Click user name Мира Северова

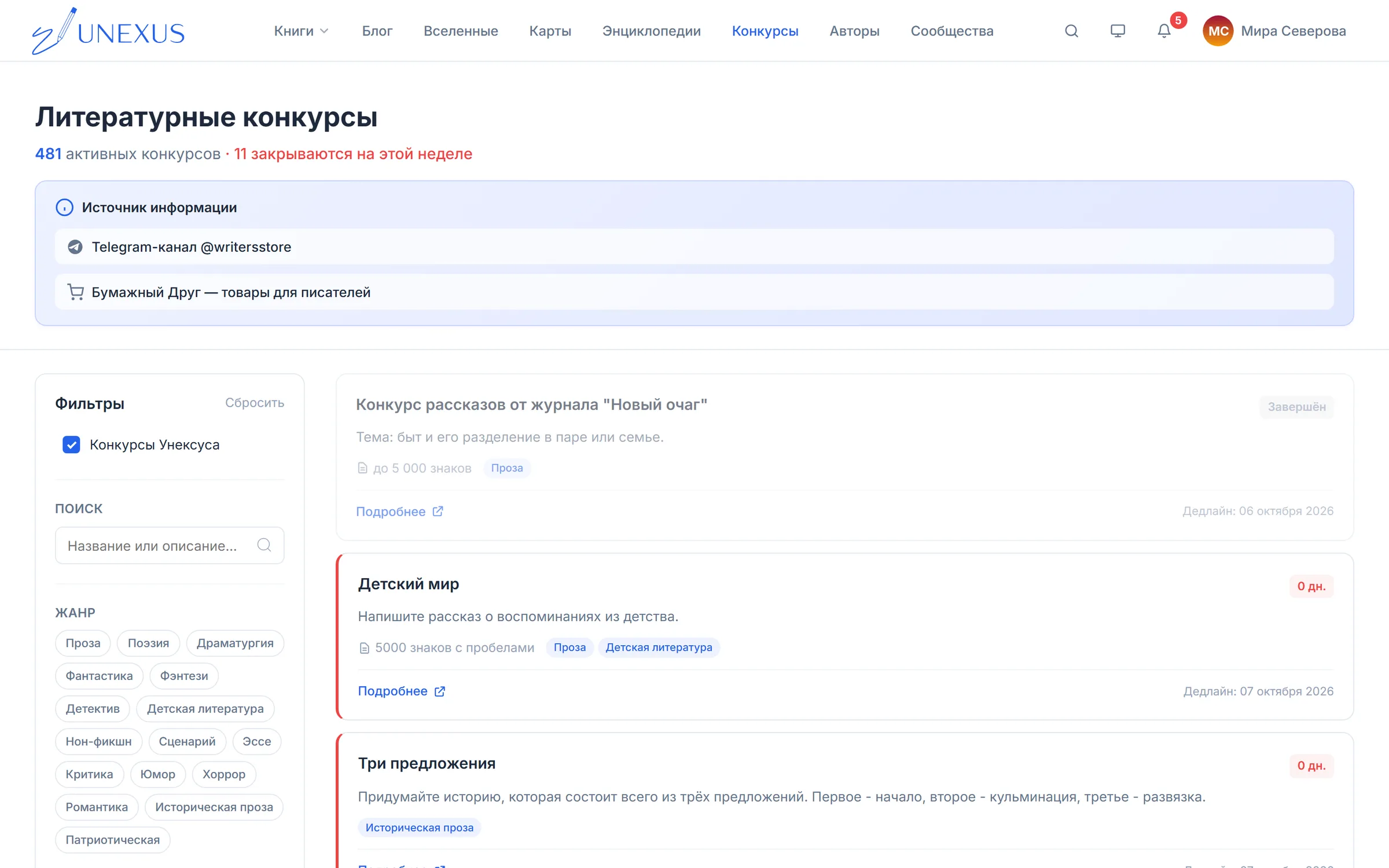[1294, 31]
